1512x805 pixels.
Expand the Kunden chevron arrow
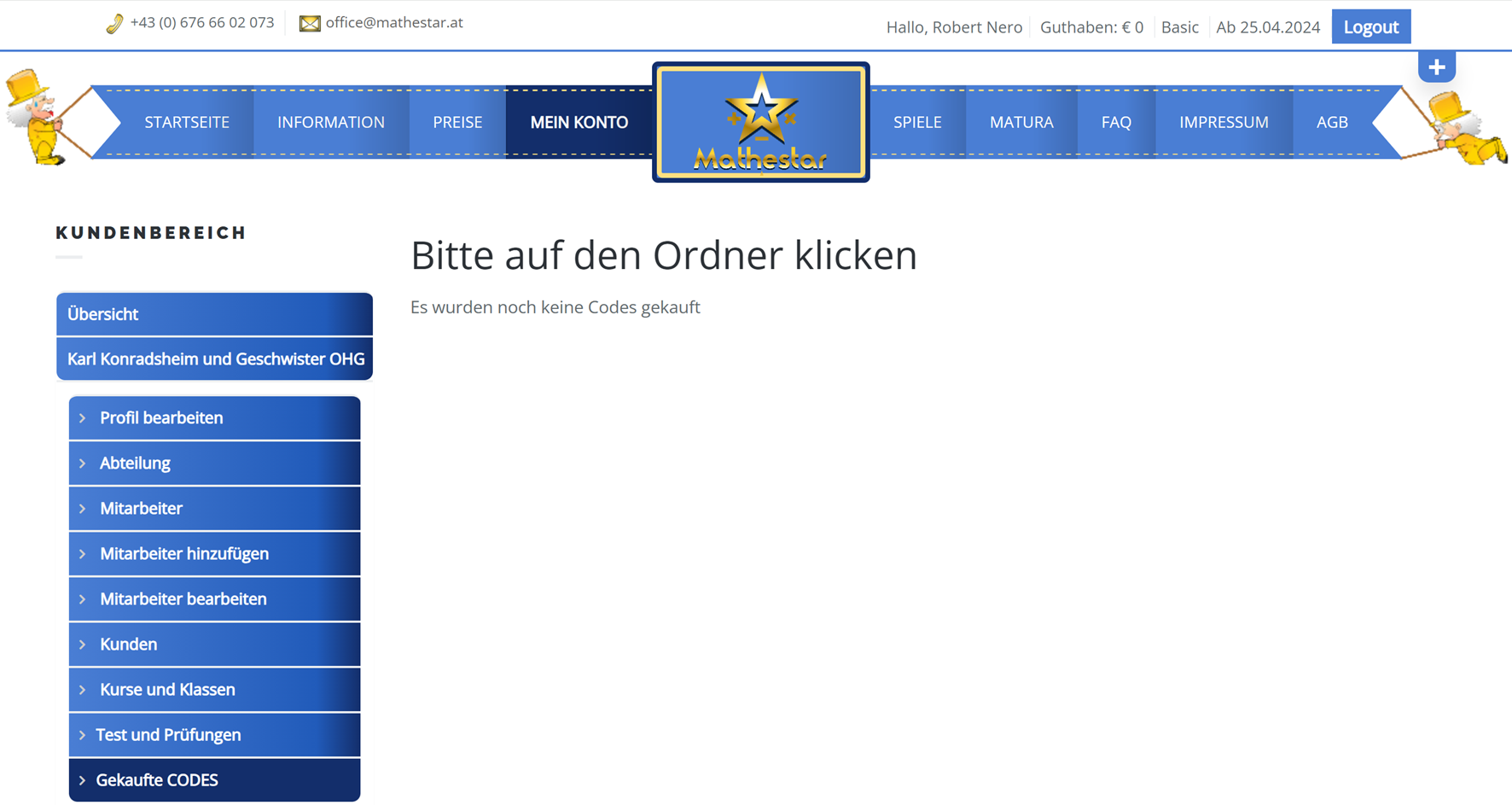click(83, 645)
